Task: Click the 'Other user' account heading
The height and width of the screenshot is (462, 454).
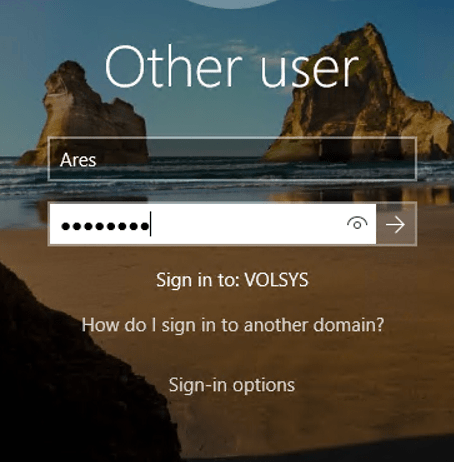Action: (x=232, y=68)
